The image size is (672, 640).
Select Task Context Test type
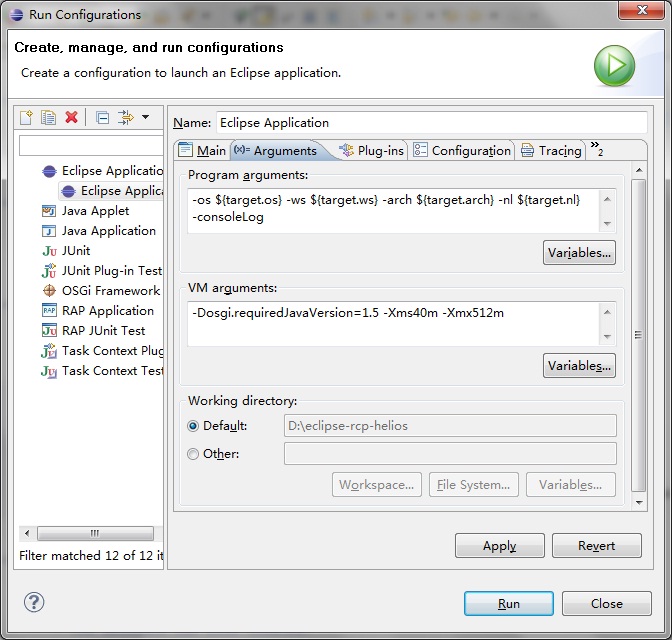click(102, 371)
